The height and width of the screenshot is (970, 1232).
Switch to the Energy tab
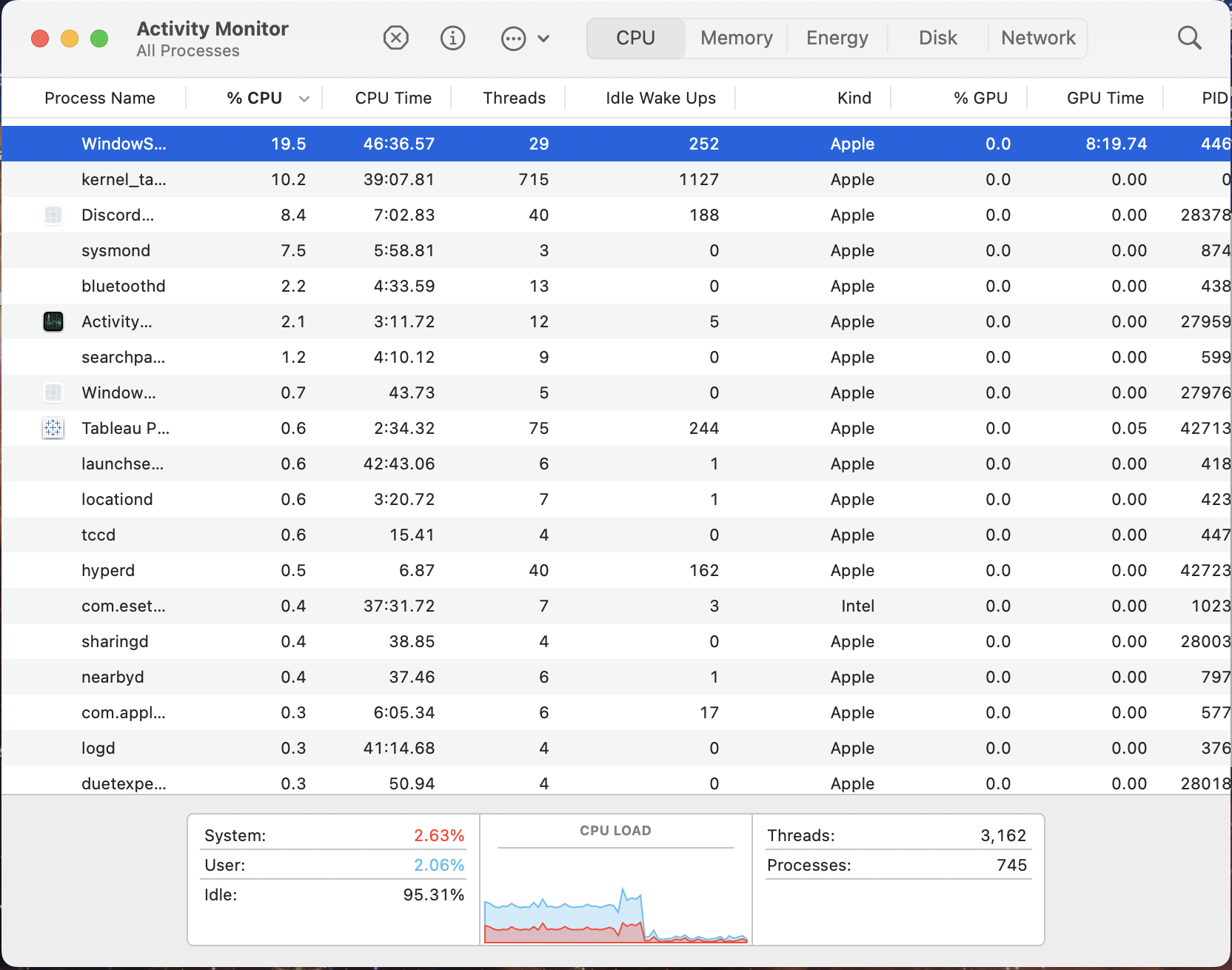tap(837, 38)
